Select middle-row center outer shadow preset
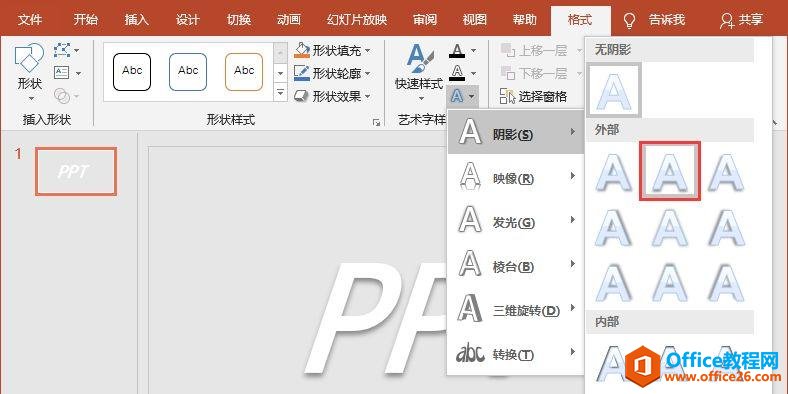The height and width of the screenshot is (394, 788). 669,228
